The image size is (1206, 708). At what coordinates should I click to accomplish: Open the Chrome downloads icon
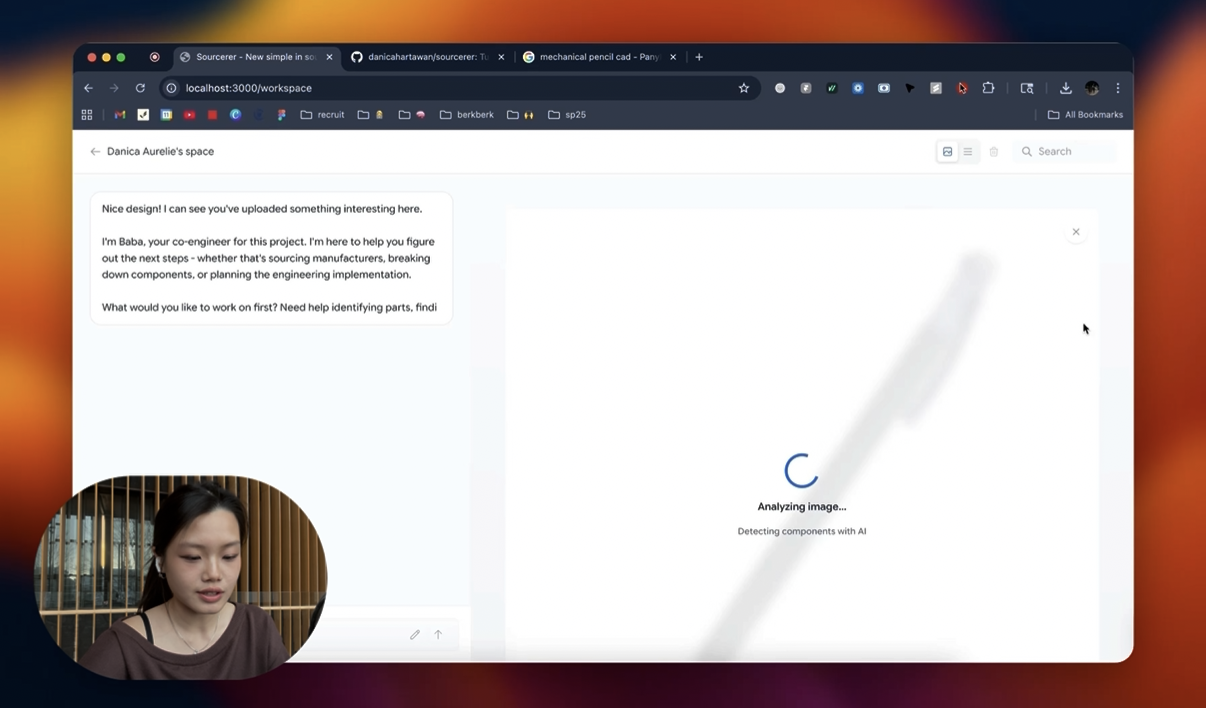click(1066, 88)
